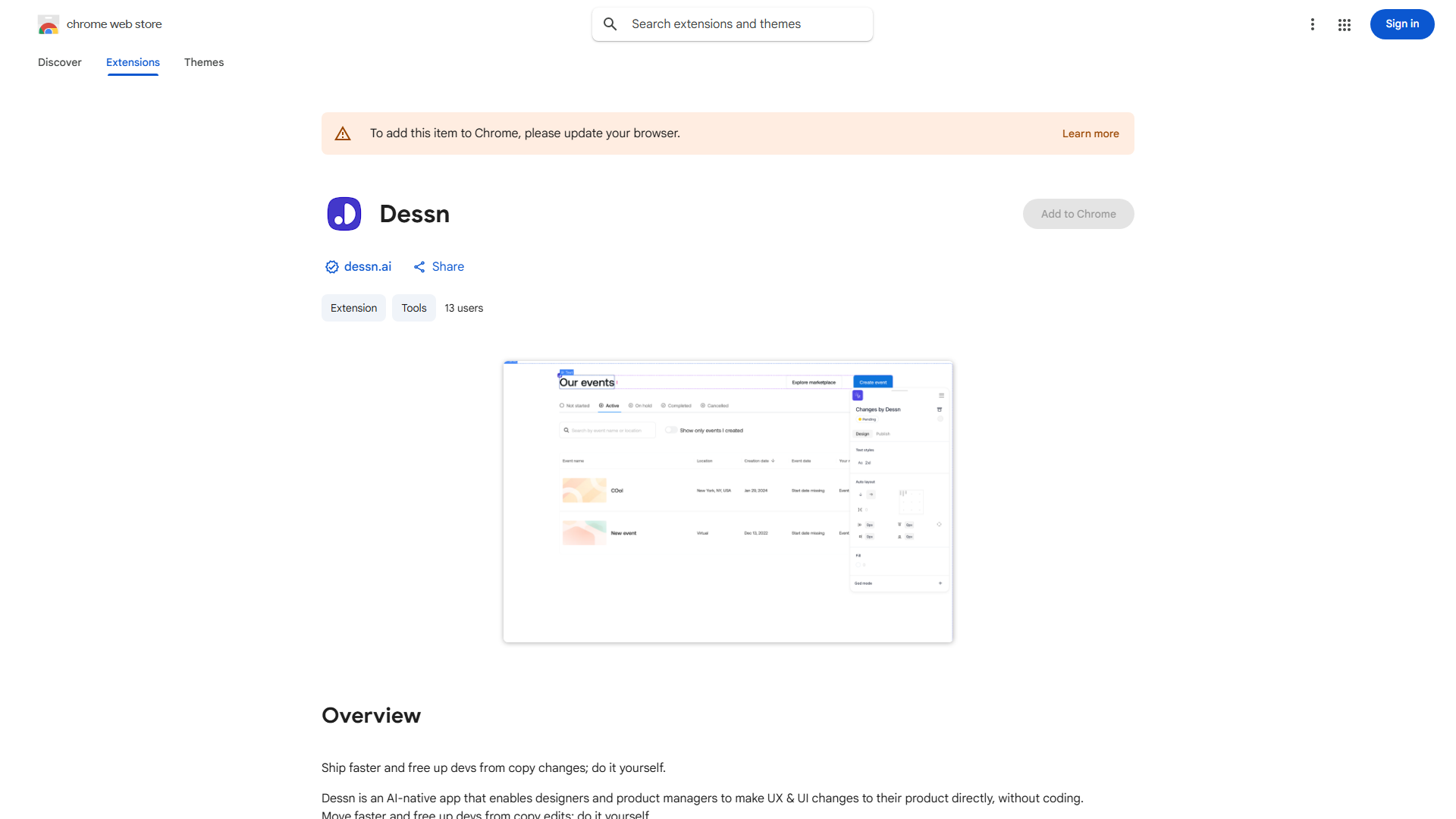Select the Extensions tab

point(133,62)
